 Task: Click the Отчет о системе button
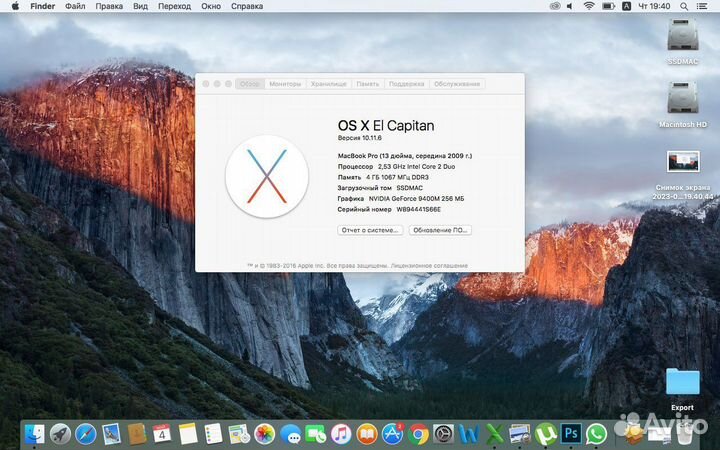[x=370, y=230]
